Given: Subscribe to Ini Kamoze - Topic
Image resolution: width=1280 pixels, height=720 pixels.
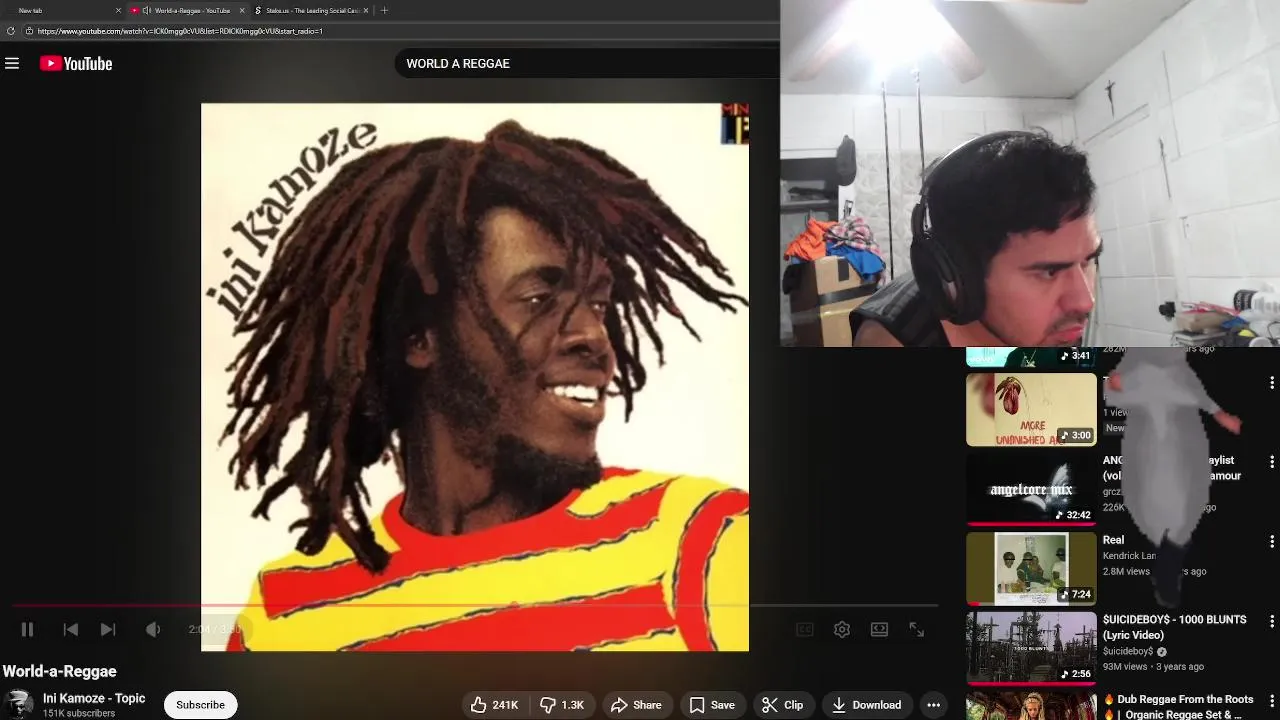Looking at the screenshot, I should click(200, 705).
